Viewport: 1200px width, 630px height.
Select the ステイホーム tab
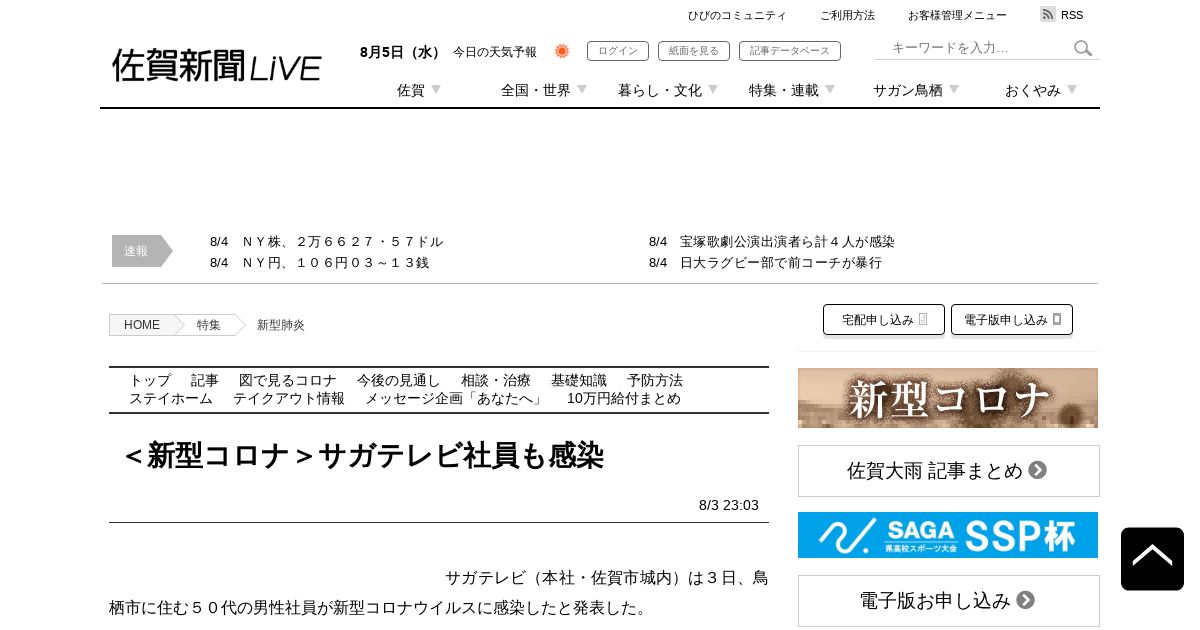tap(171, 399)
